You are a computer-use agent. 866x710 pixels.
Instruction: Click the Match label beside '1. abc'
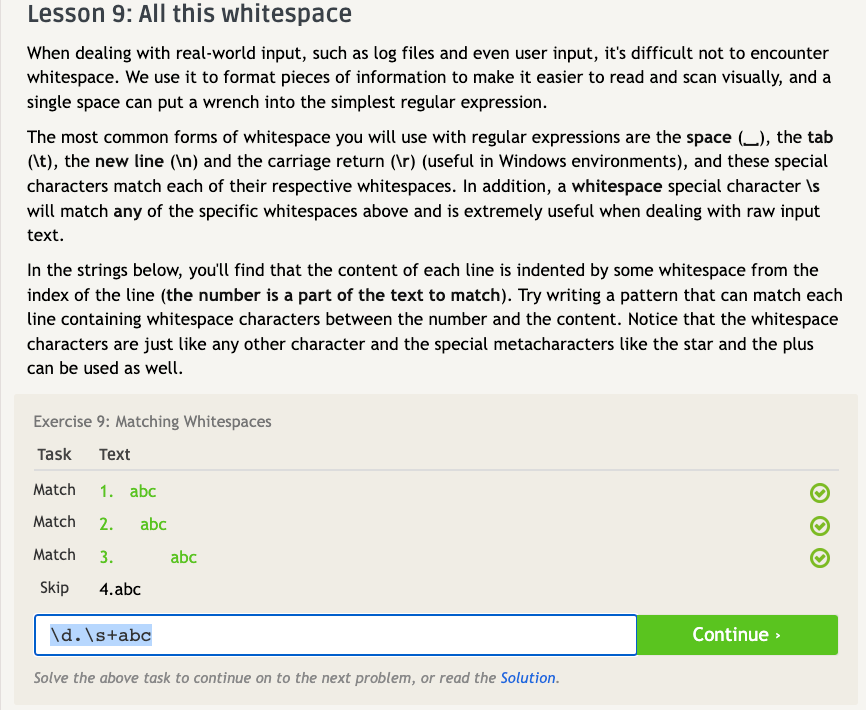pos(54,490)
